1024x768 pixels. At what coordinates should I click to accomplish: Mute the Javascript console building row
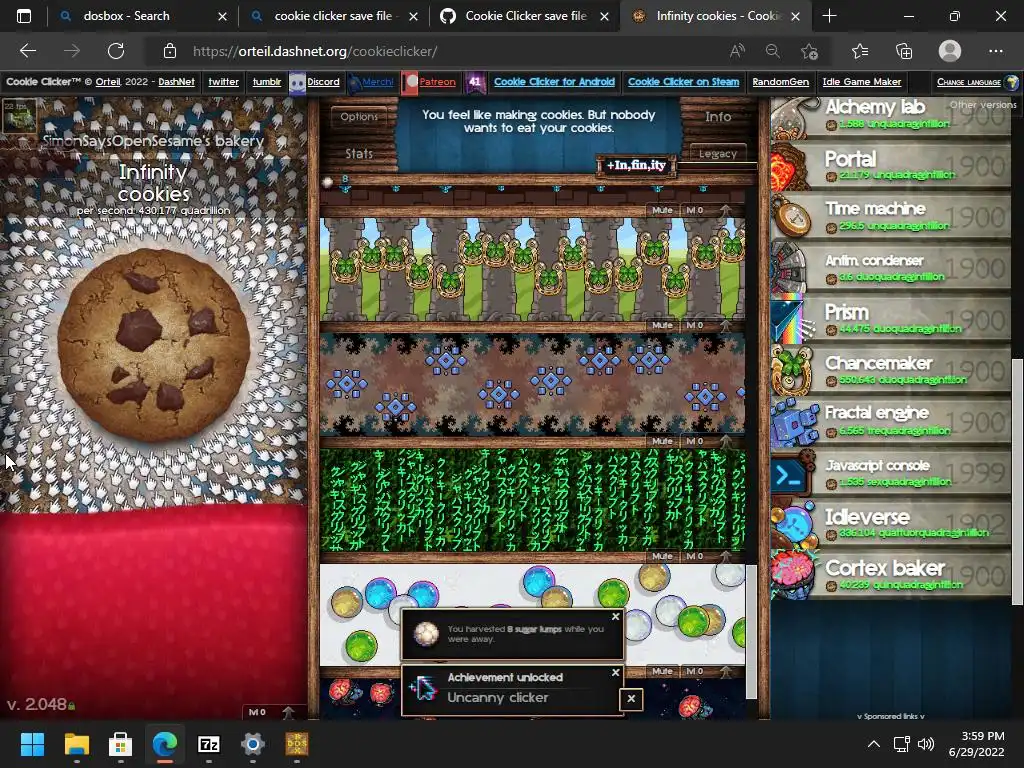click(662, 556)
